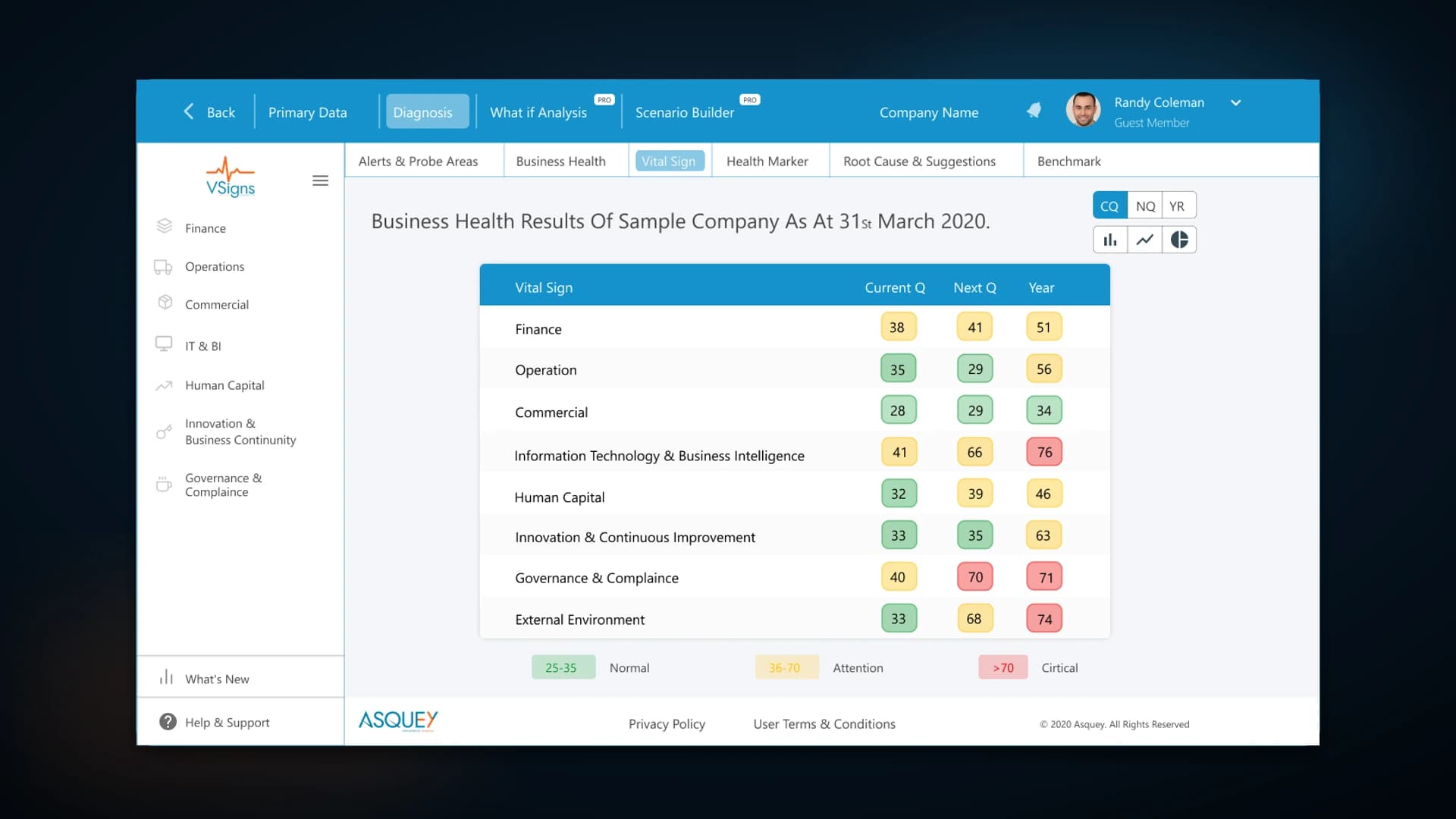Click the red >70 Critical legend swatch

(1003, 667)
